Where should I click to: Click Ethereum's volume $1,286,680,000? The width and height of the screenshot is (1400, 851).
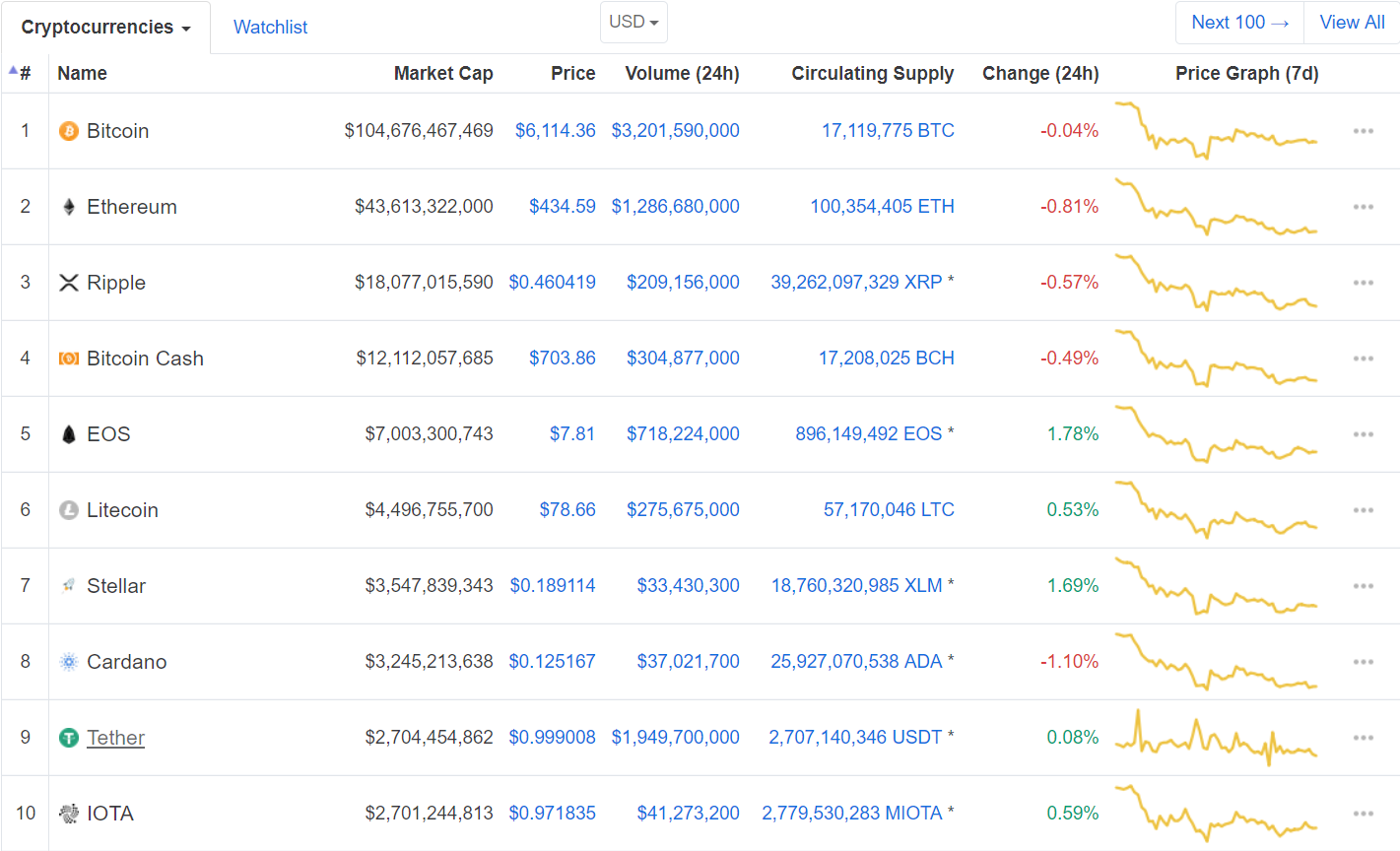pos(676,207)
